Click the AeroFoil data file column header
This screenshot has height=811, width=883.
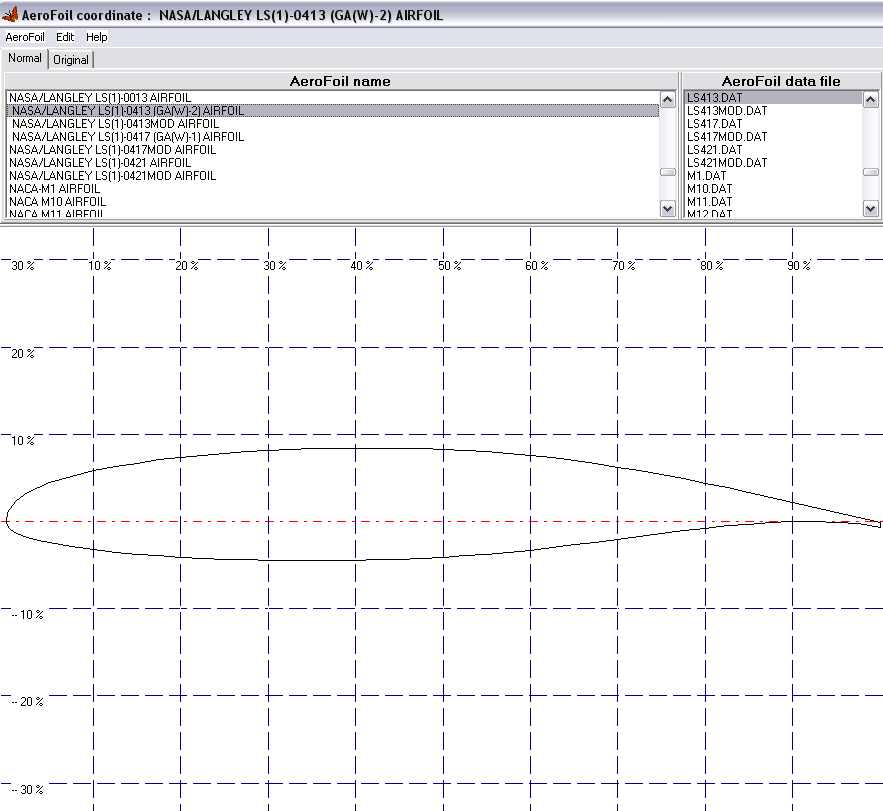[780, 81]
